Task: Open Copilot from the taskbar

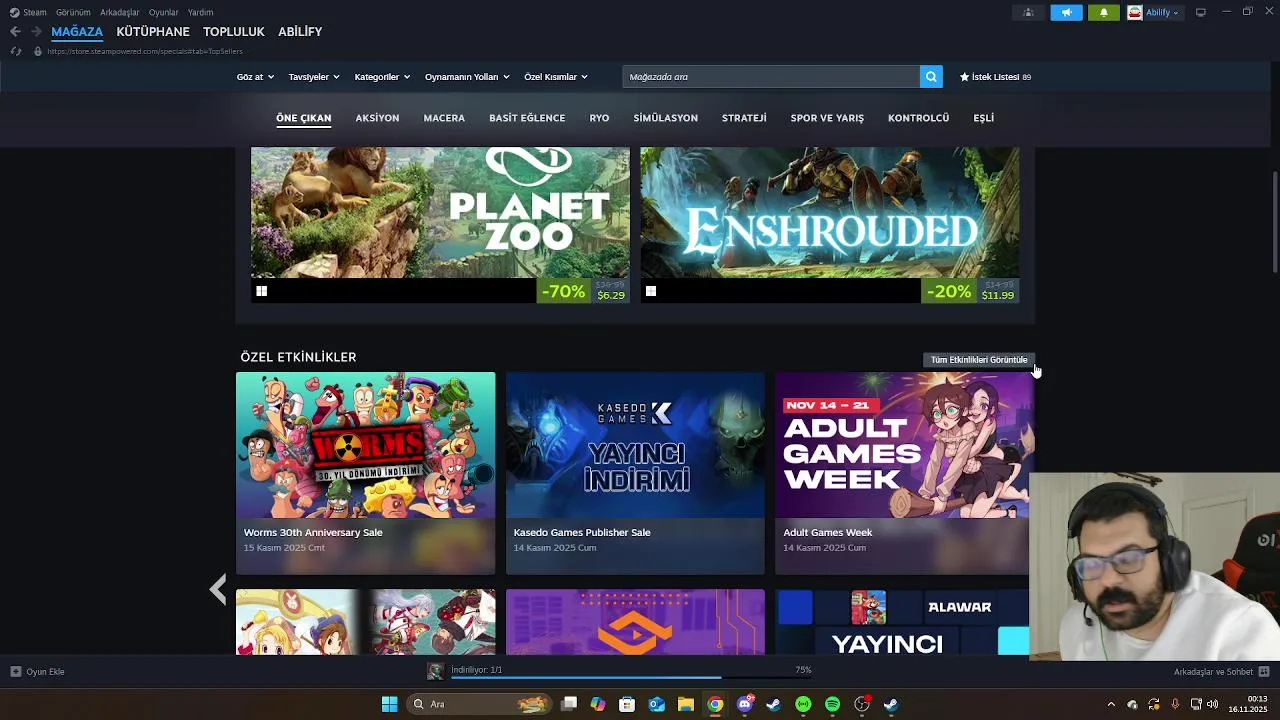Action: 598,704
